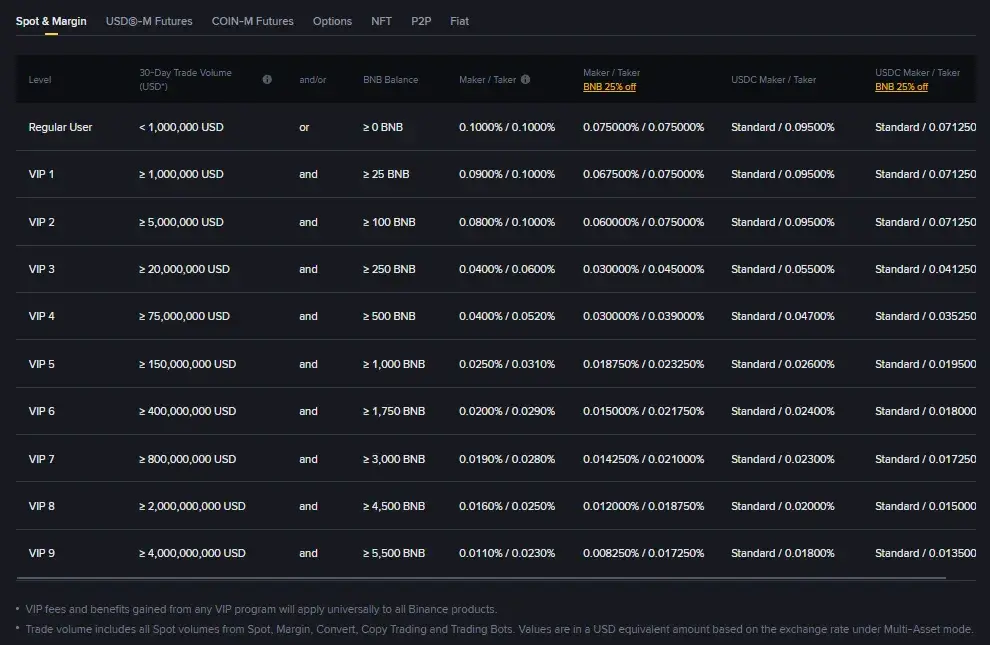Click the '≥ 2,000,000,000 USD' volume cell
The width and height of the screenshot is (990, 645).
pyautogui.click(x=193, y=506)
